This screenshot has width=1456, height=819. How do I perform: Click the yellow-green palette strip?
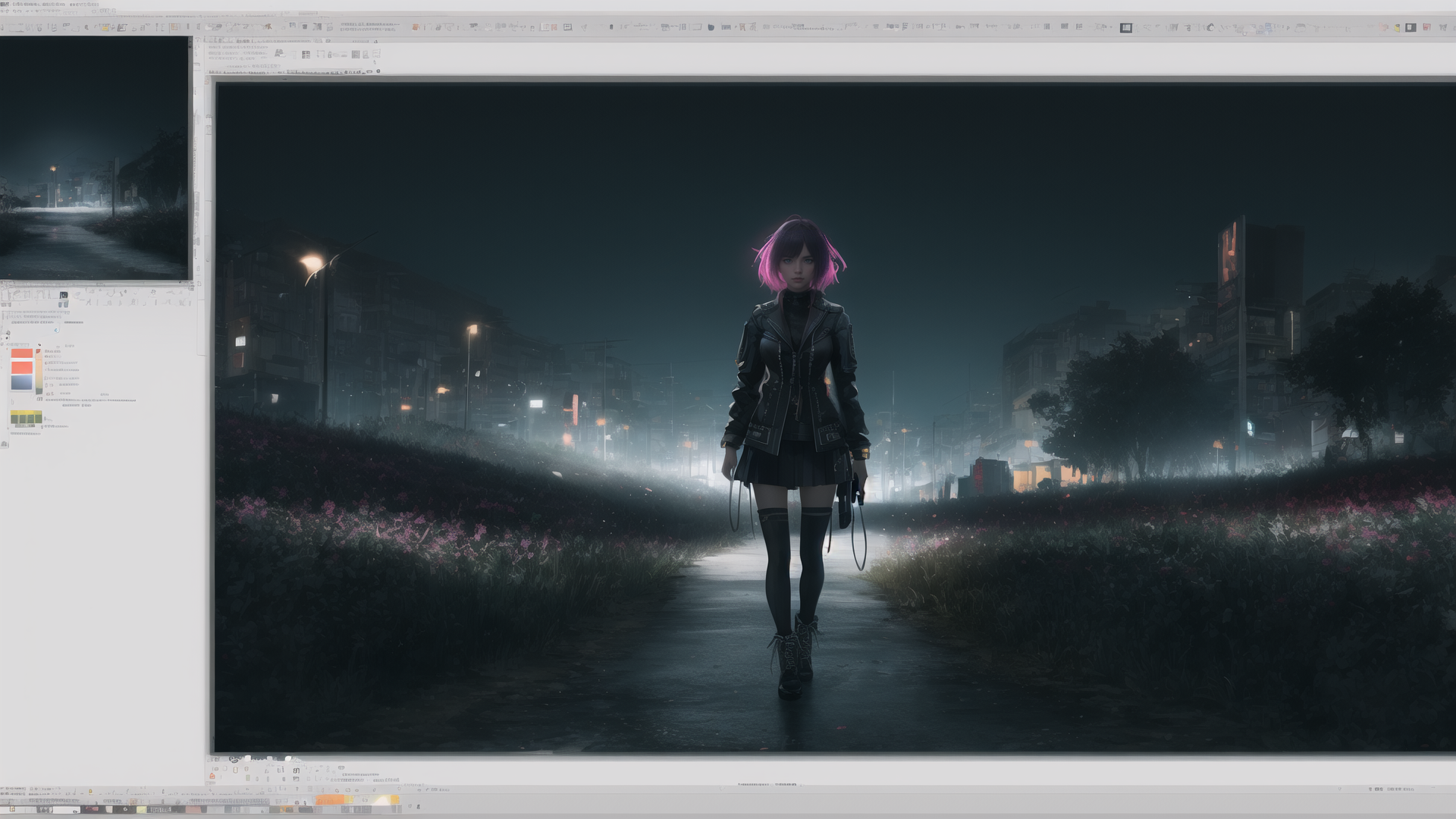[x=26, y=417]
